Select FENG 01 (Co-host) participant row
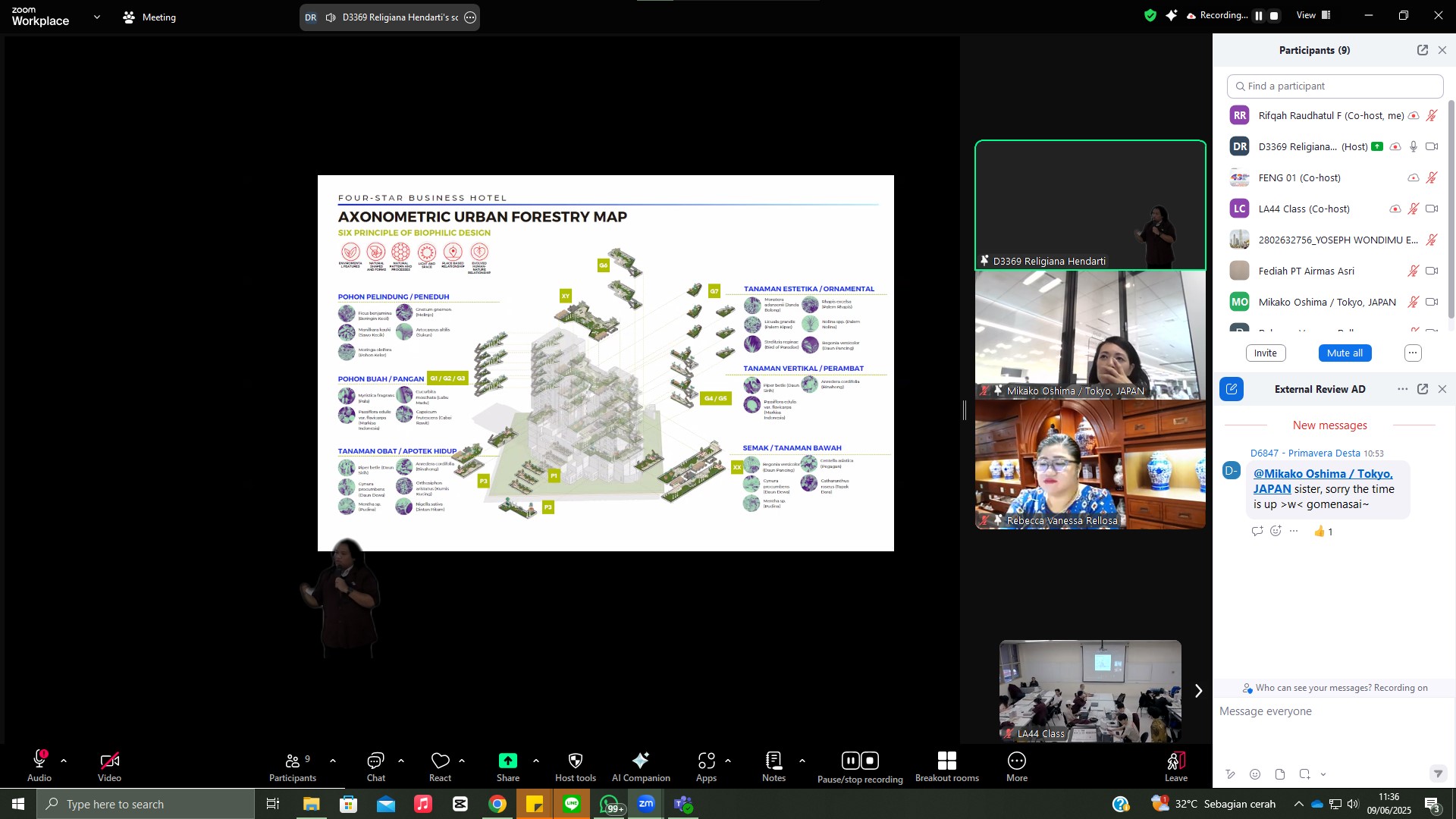This screenshot has height=819, width=1456. (x=1335, y=178)
